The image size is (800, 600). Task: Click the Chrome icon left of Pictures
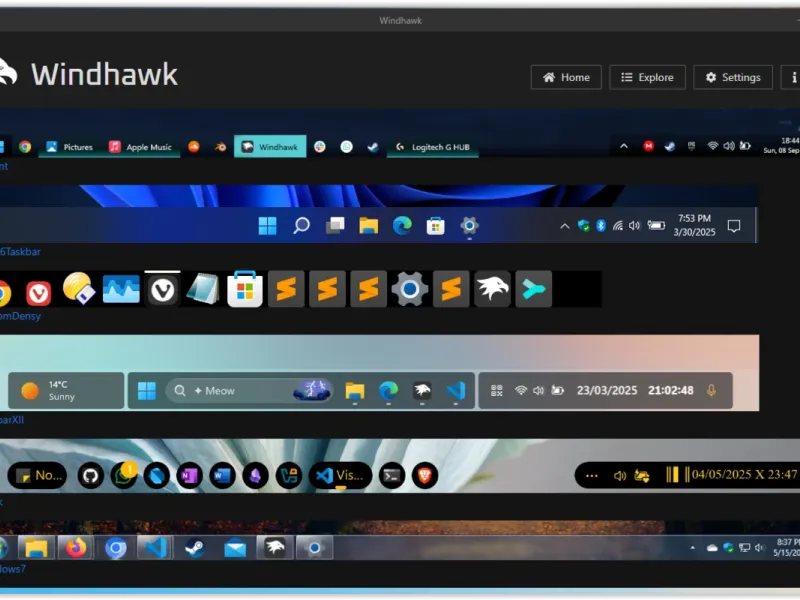pyautogui.click(x=25, y=147)
